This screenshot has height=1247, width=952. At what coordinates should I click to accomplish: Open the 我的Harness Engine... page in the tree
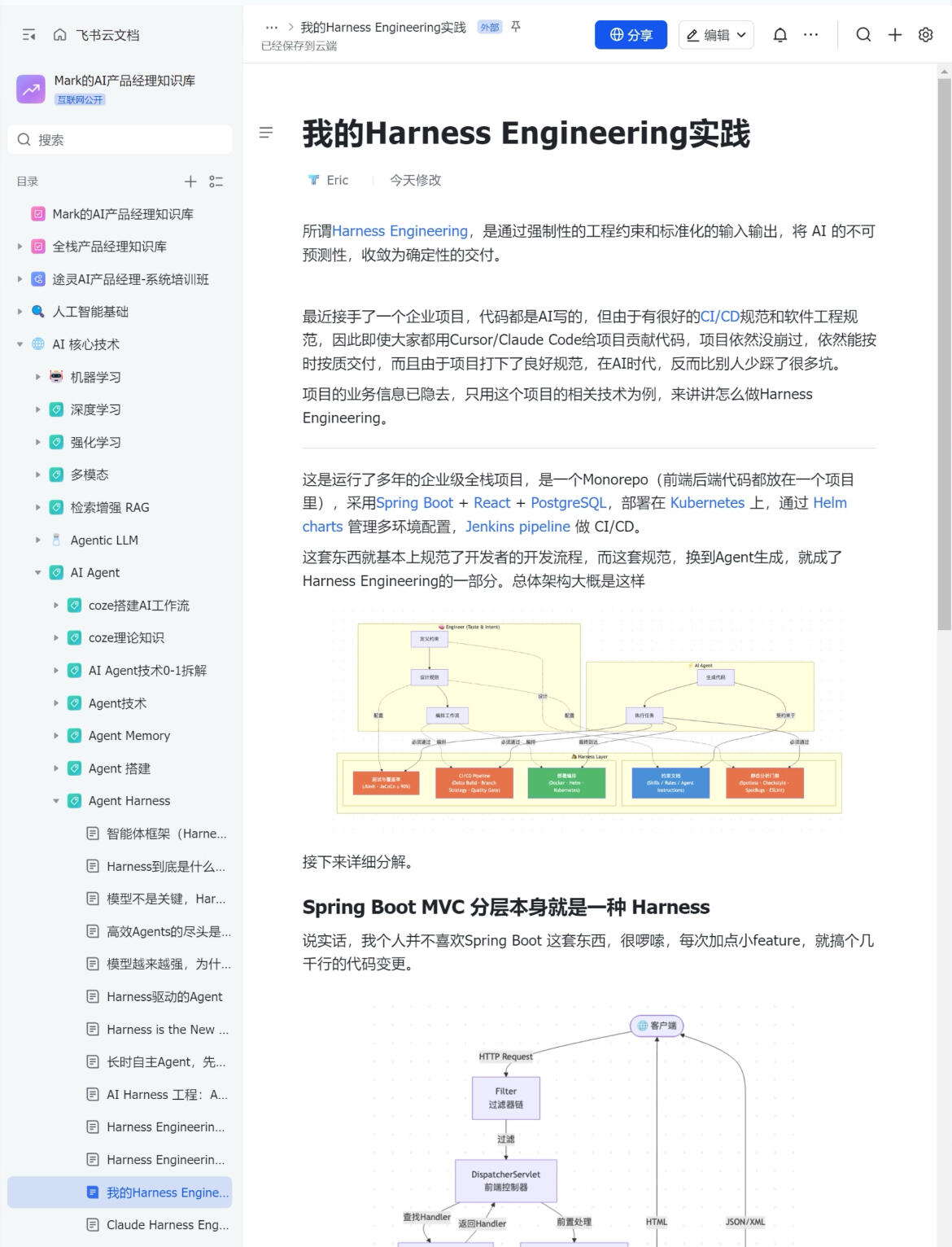coord(120,1192)
